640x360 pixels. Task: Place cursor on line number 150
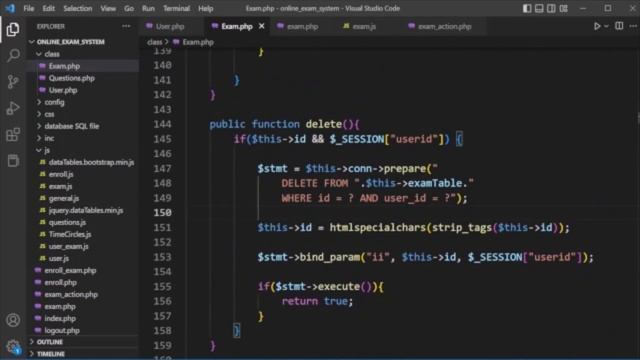(x=162, y=213)
